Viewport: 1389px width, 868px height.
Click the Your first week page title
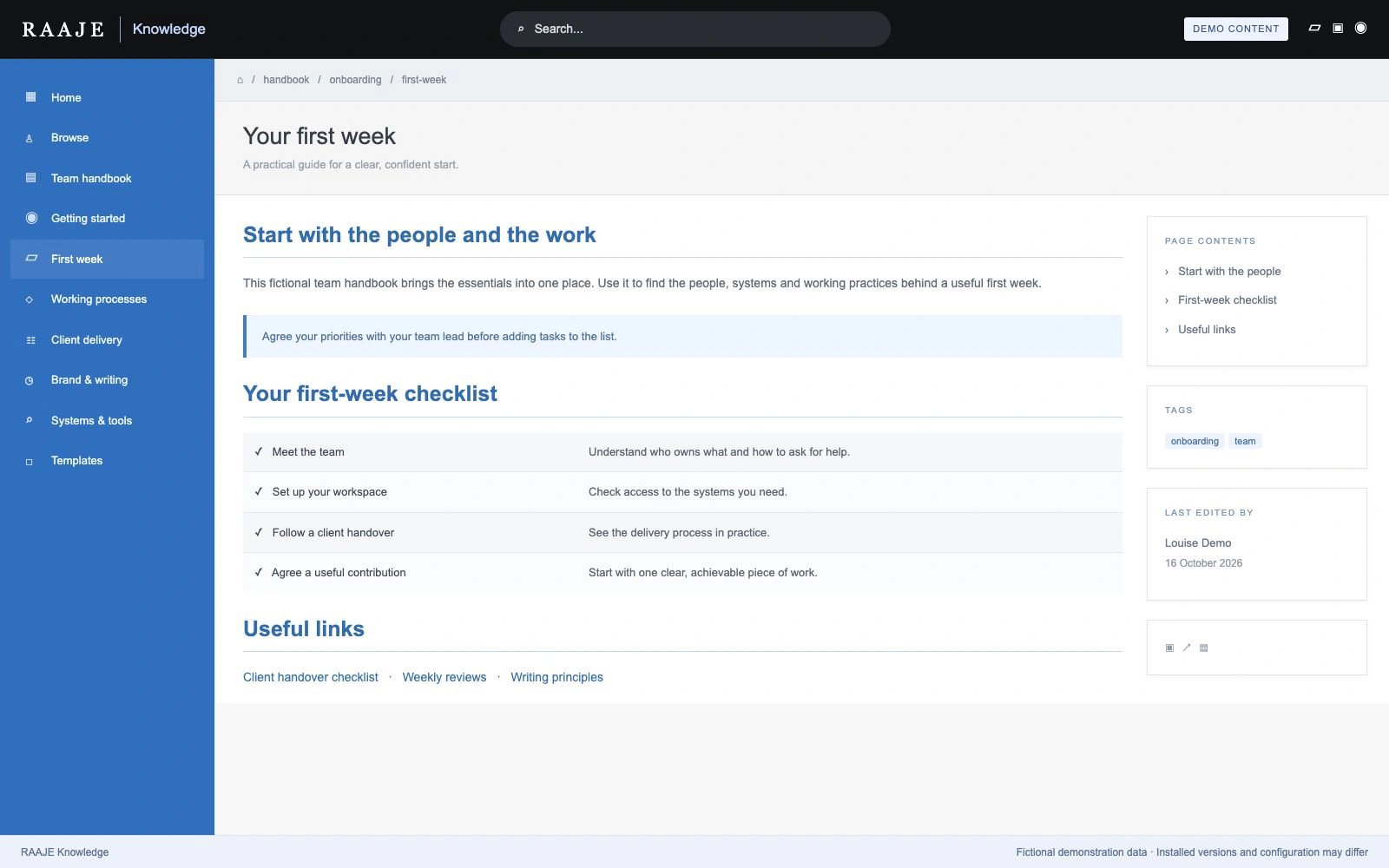tap(319, 136)
